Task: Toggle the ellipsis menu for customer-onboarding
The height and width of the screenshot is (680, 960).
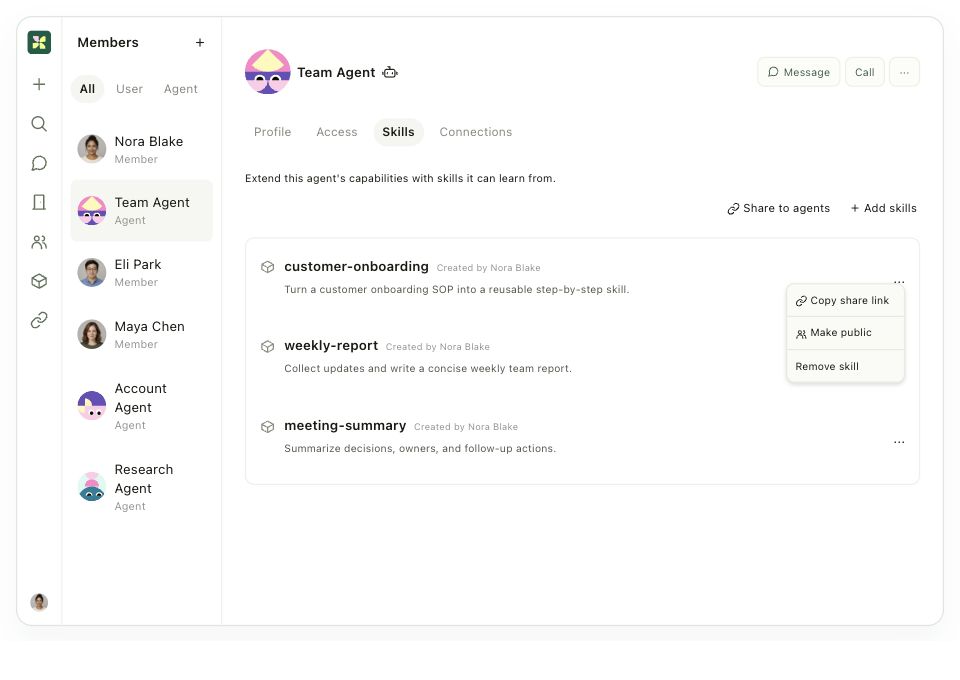Action: (899, 282)
